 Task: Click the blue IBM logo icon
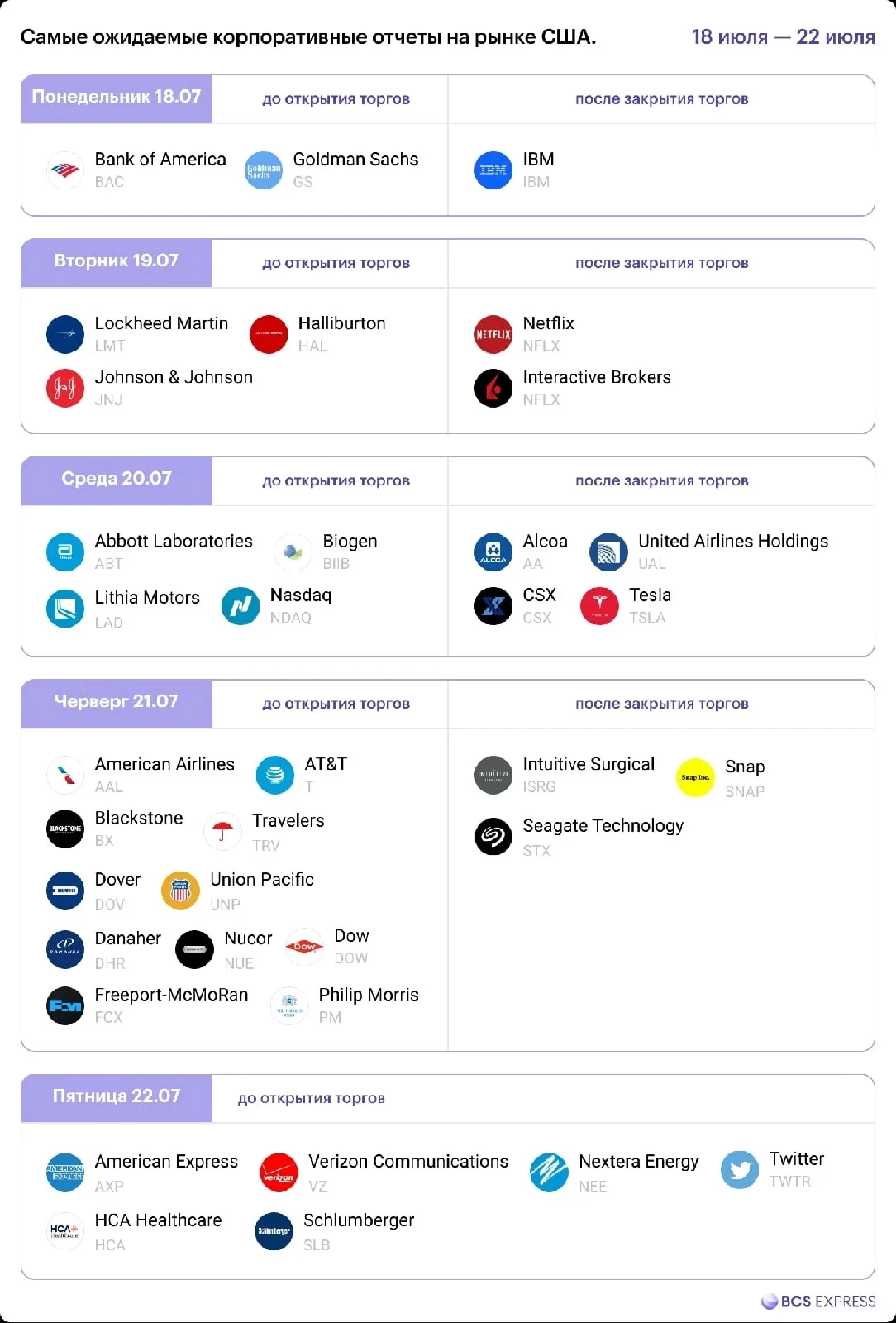coord(493,170)
